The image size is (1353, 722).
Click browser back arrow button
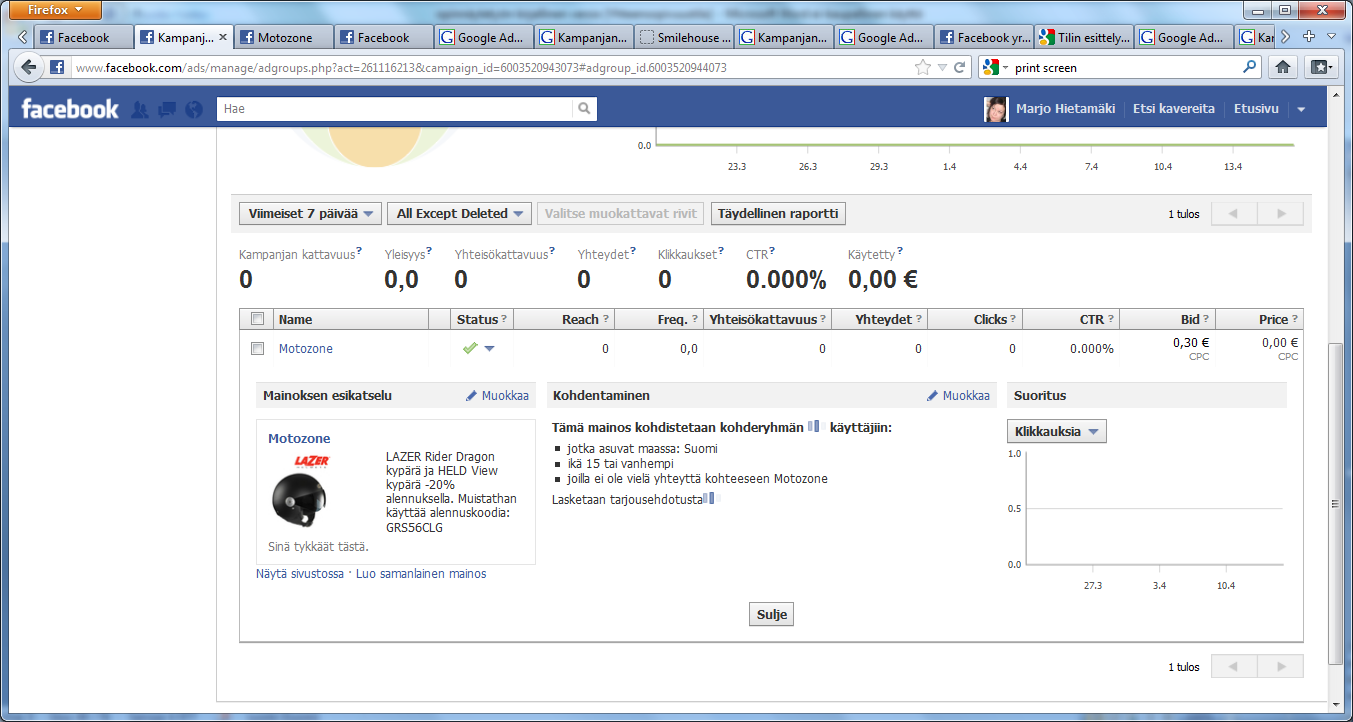click(x=30, y=68)
